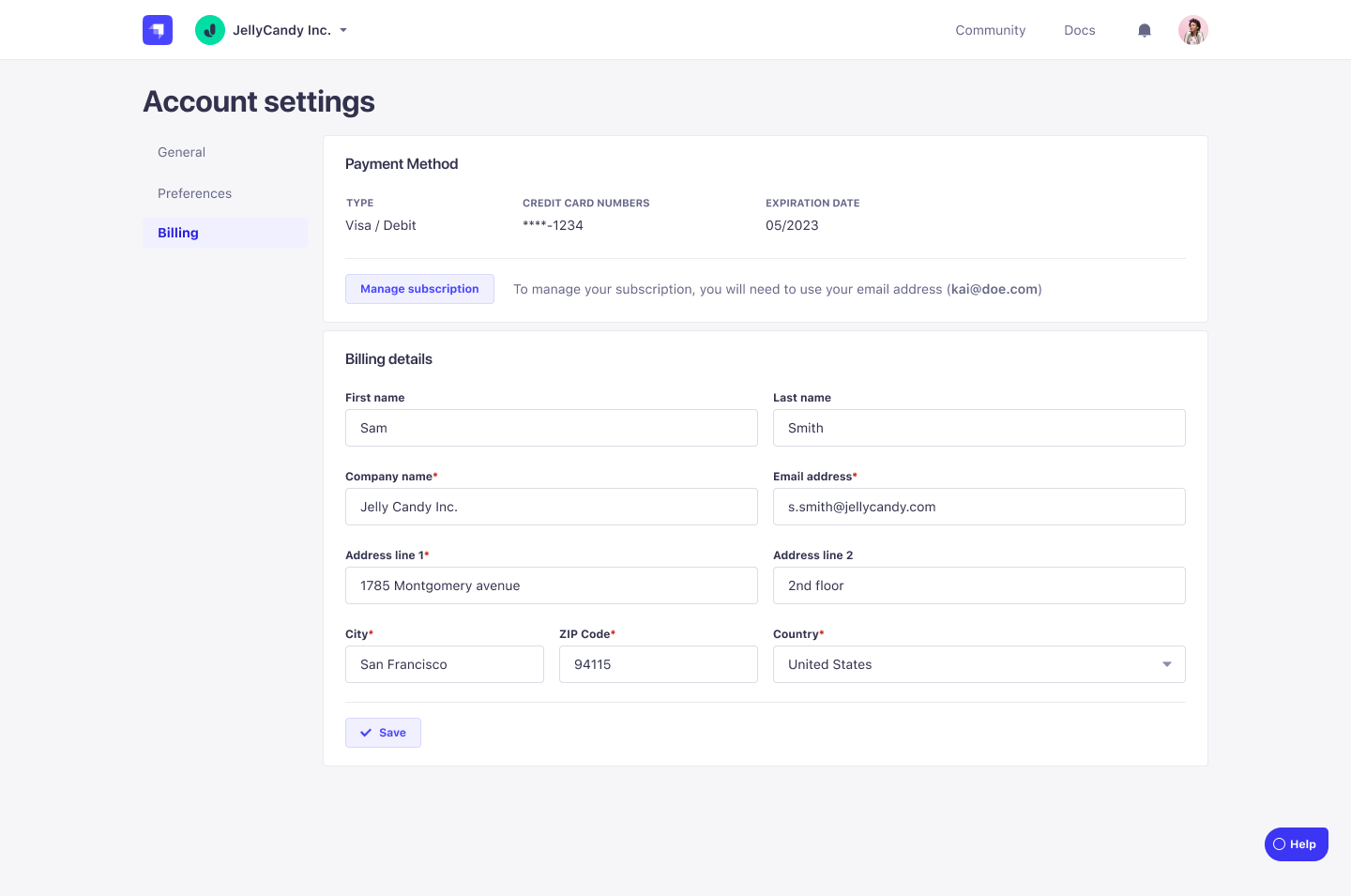The image size is (1351, 896).
Task: Click the kai@doe.com email text
Action: tap(994, 289)
